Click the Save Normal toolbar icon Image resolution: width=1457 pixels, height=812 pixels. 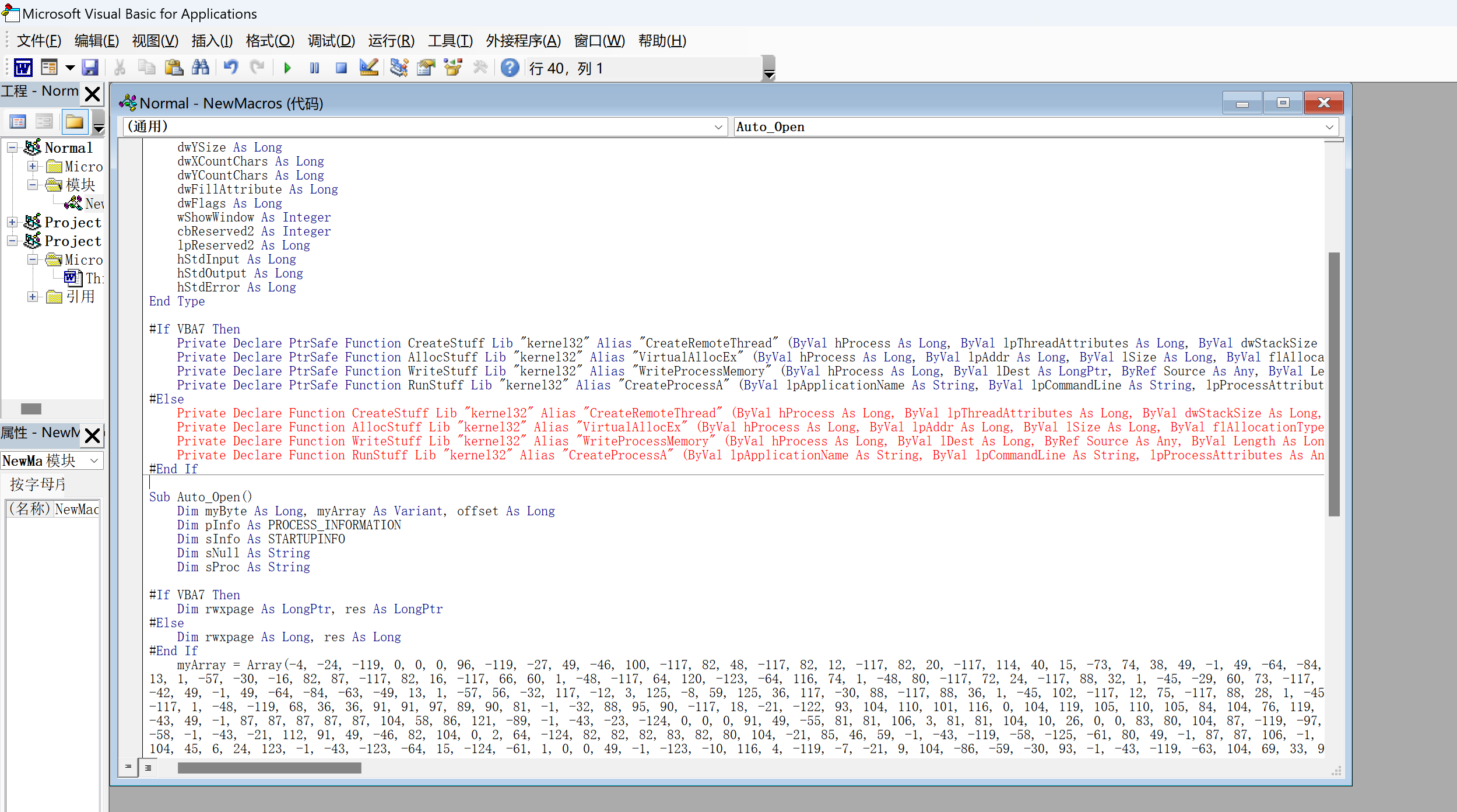(90, 68)
